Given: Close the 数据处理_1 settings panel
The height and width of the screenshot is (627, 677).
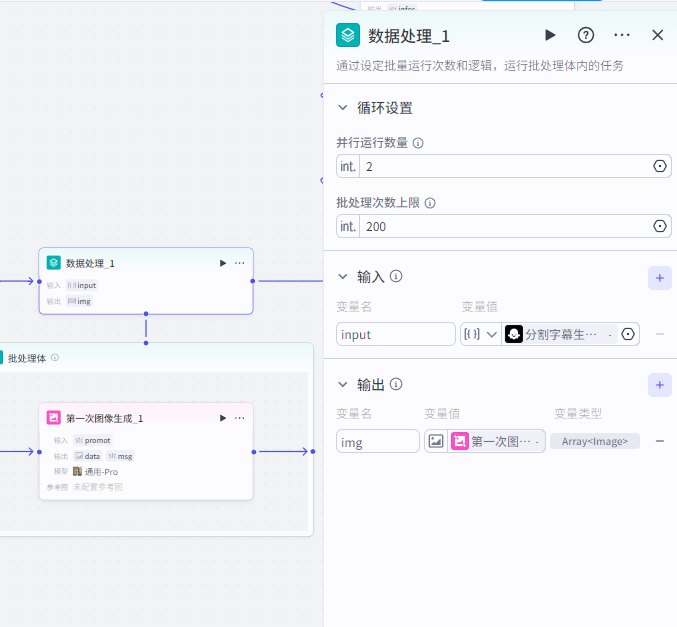Looking at the screenshot, I should pos(657,35).
